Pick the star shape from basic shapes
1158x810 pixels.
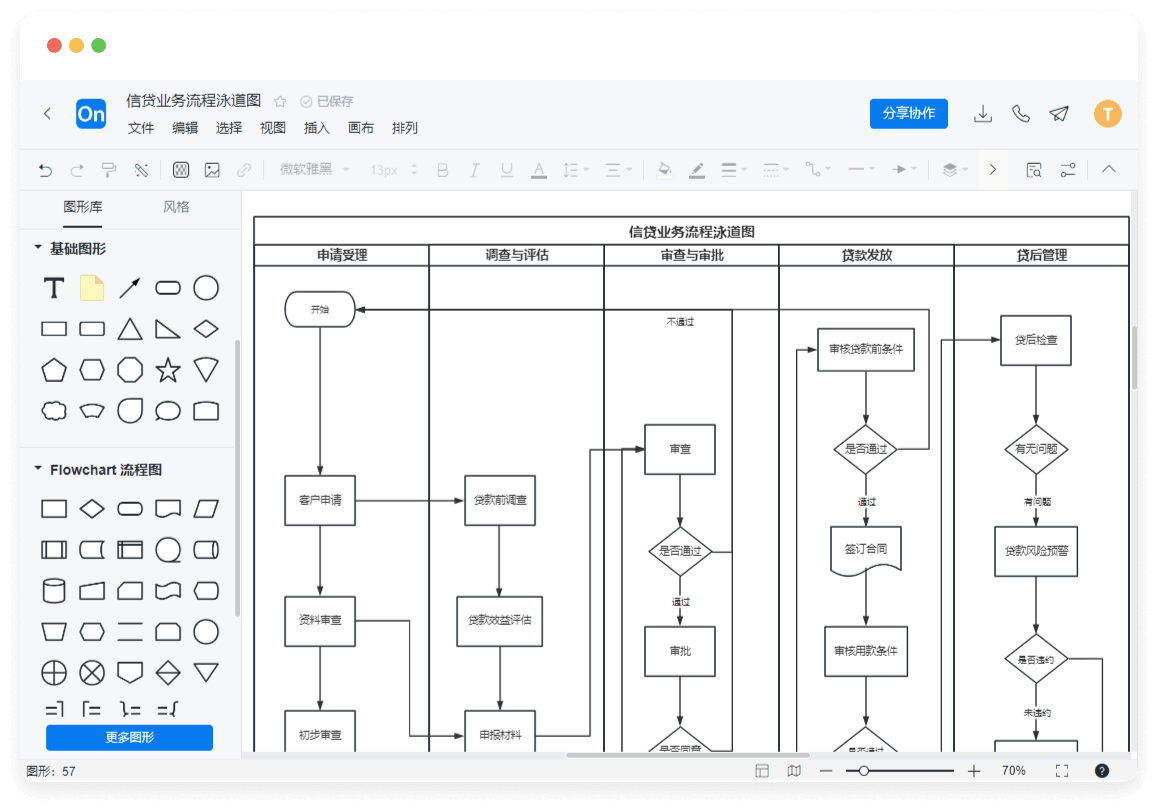point(168,371)
